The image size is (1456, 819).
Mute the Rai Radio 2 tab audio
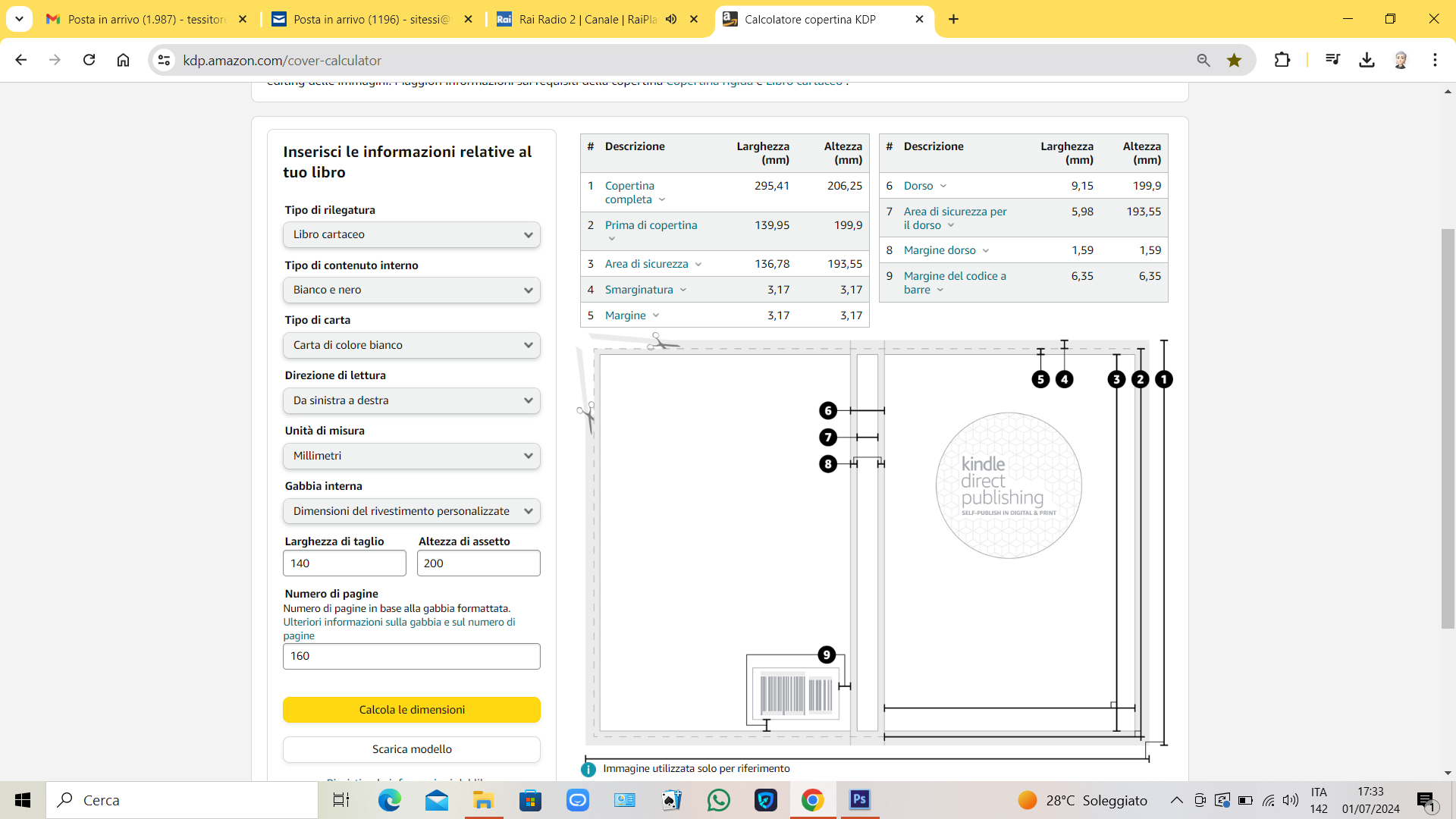pyautogui.click(x=671, y=19)
